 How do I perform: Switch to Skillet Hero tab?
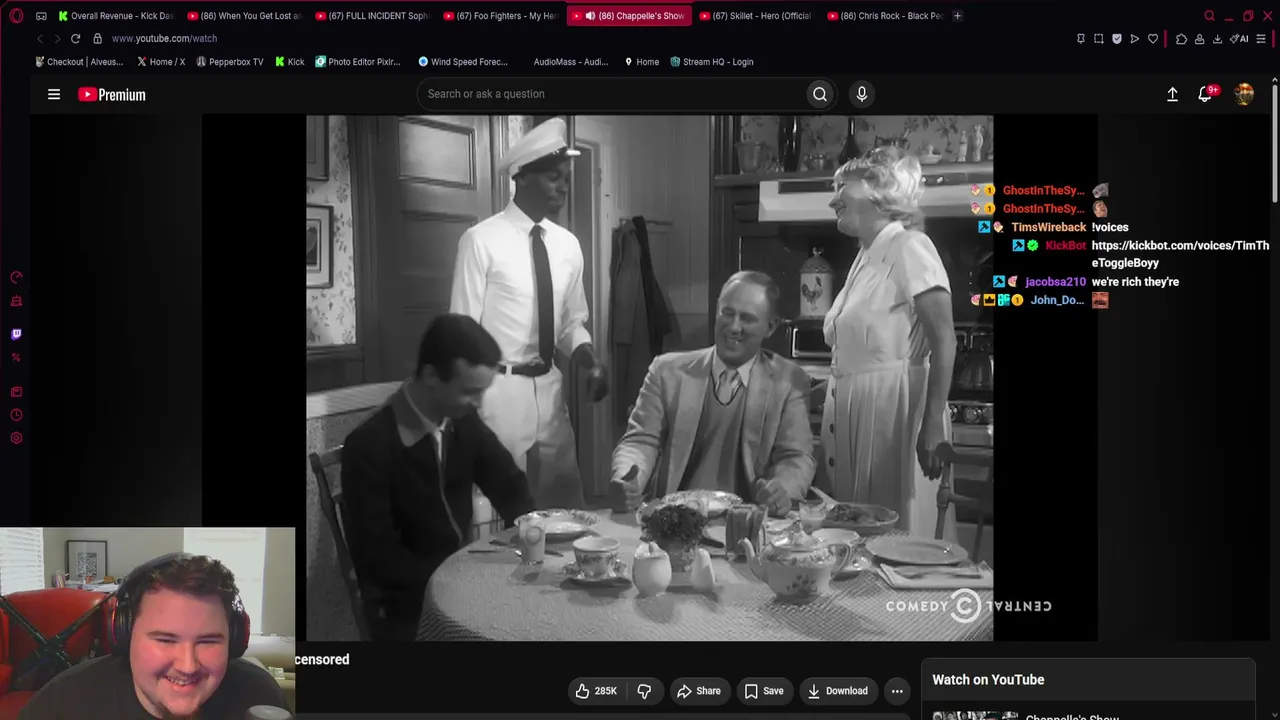(756, 16)
